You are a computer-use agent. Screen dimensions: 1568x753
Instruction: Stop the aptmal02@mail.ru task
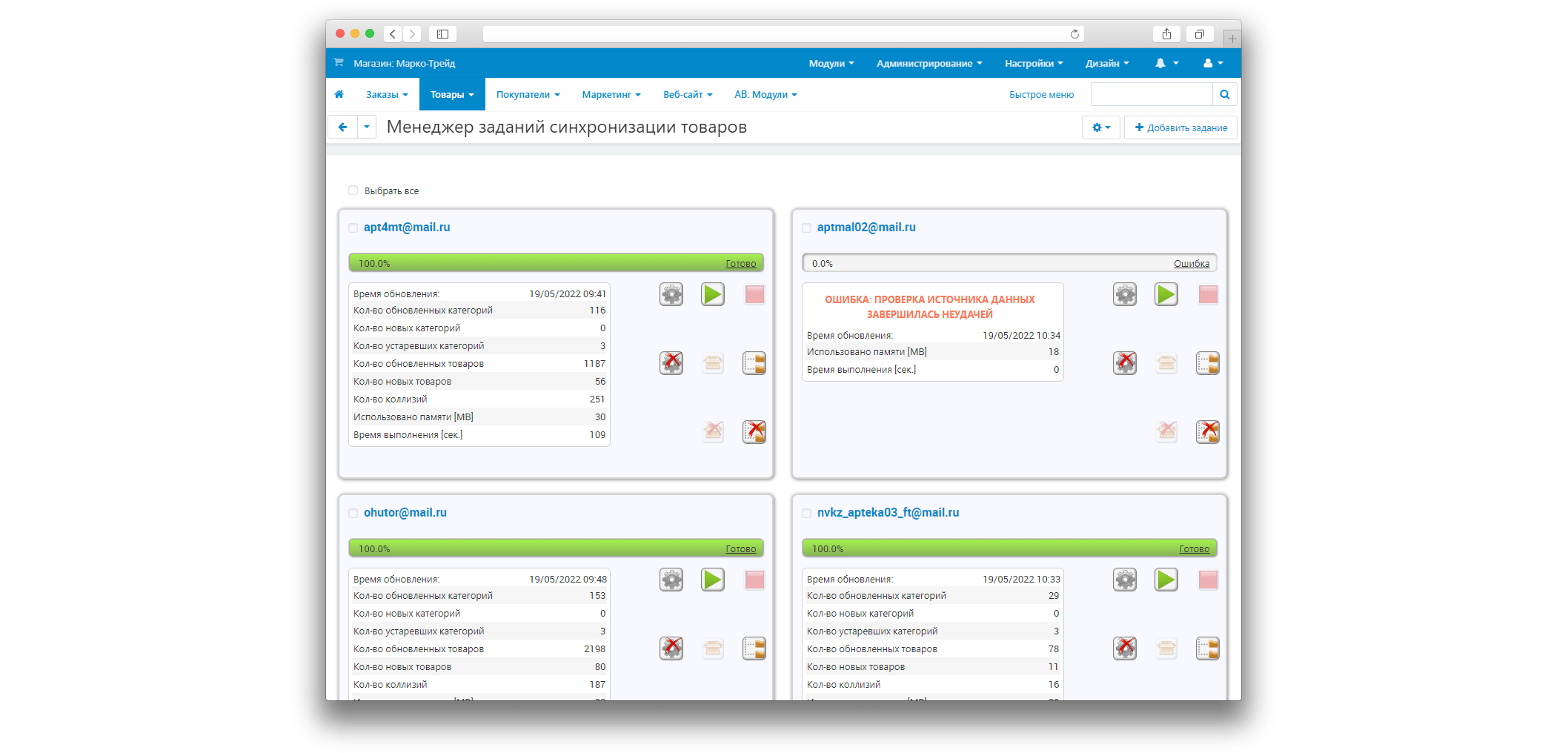(1208, 294)
